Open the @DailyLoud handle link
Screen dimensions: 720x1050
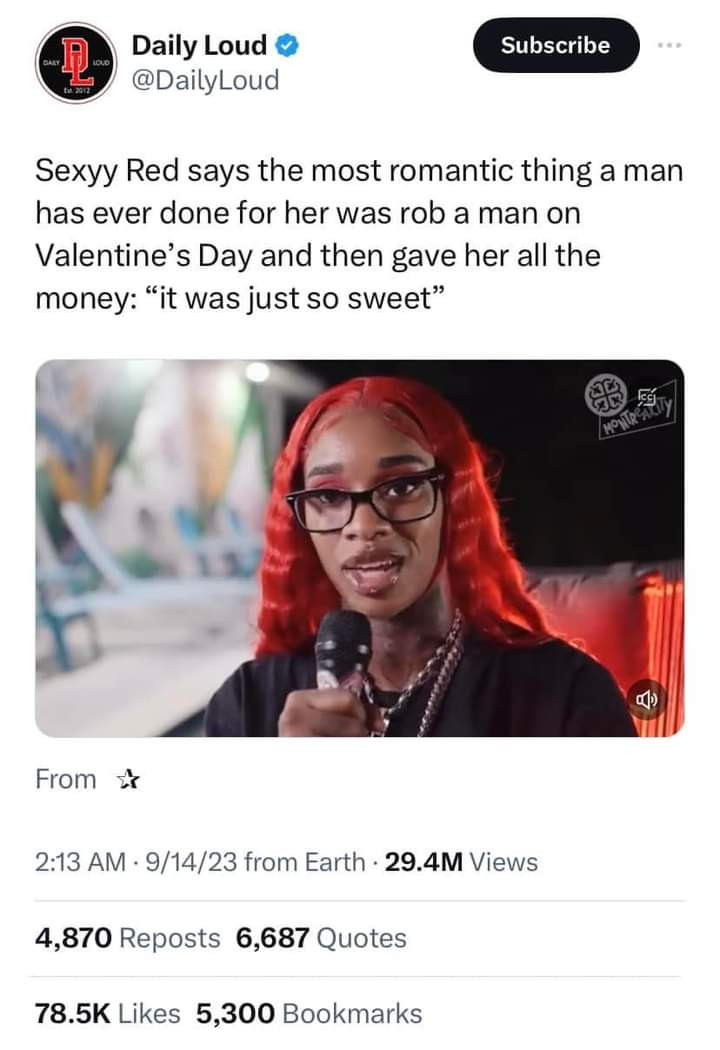206,80
